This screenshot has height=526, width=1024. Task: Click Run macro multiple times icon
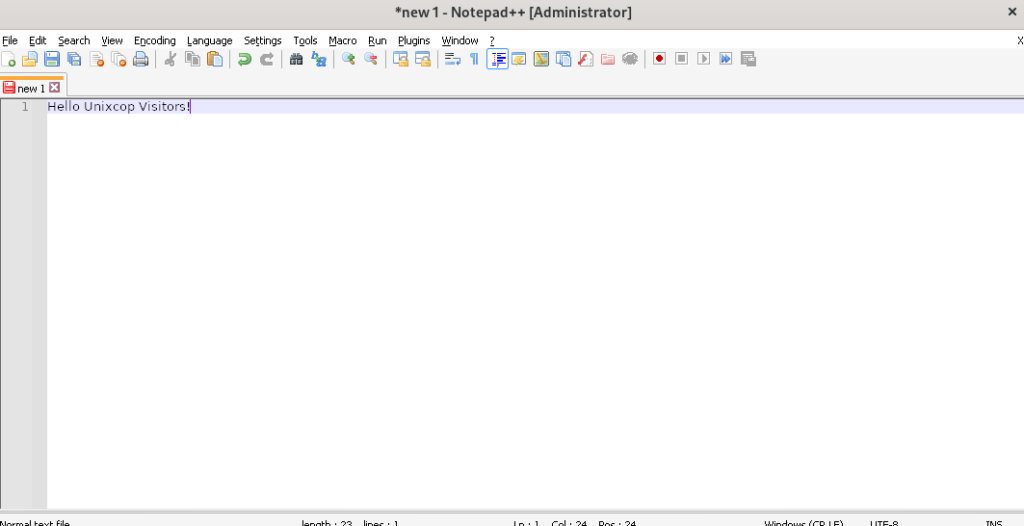click(x=726, y=59)
